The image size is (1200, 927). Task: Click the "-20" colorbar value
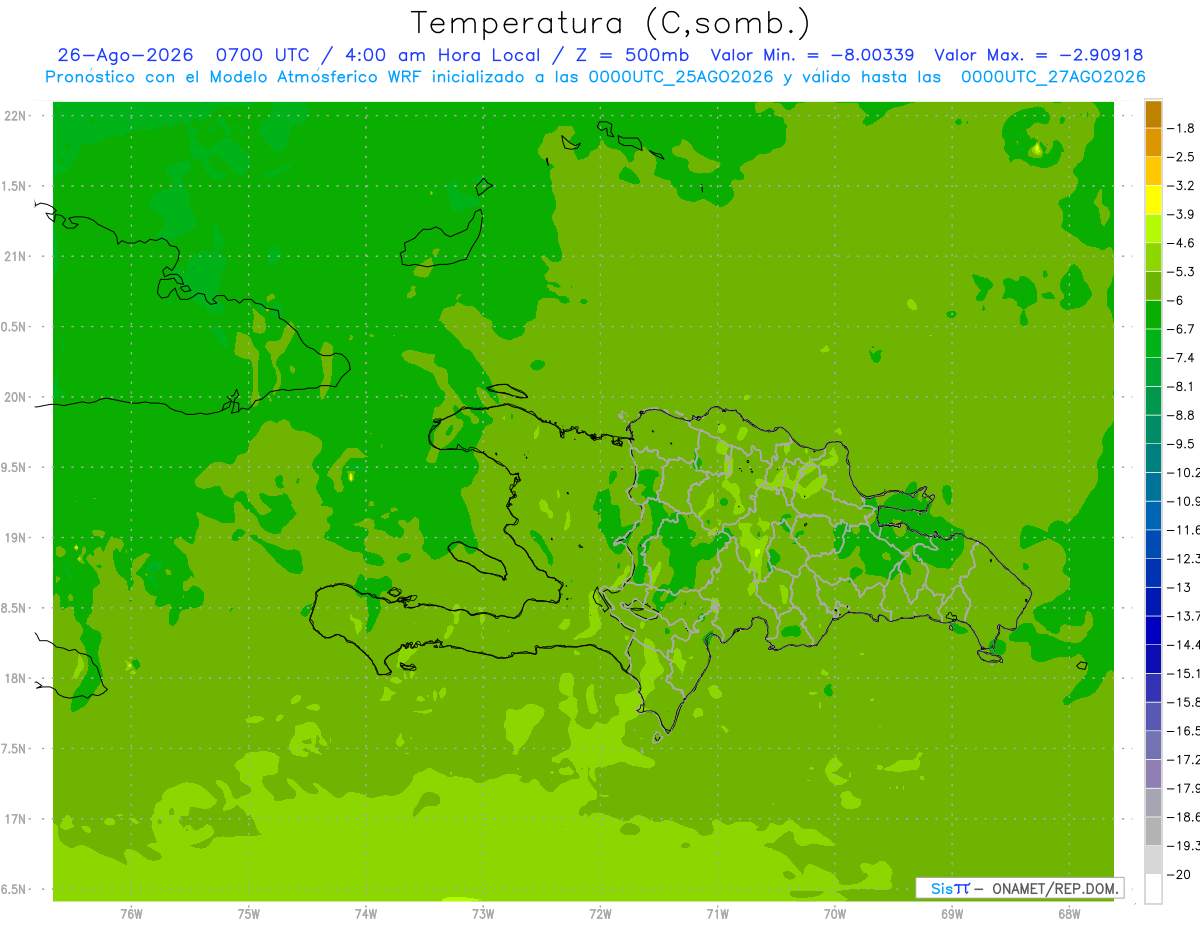point(1181,873)
